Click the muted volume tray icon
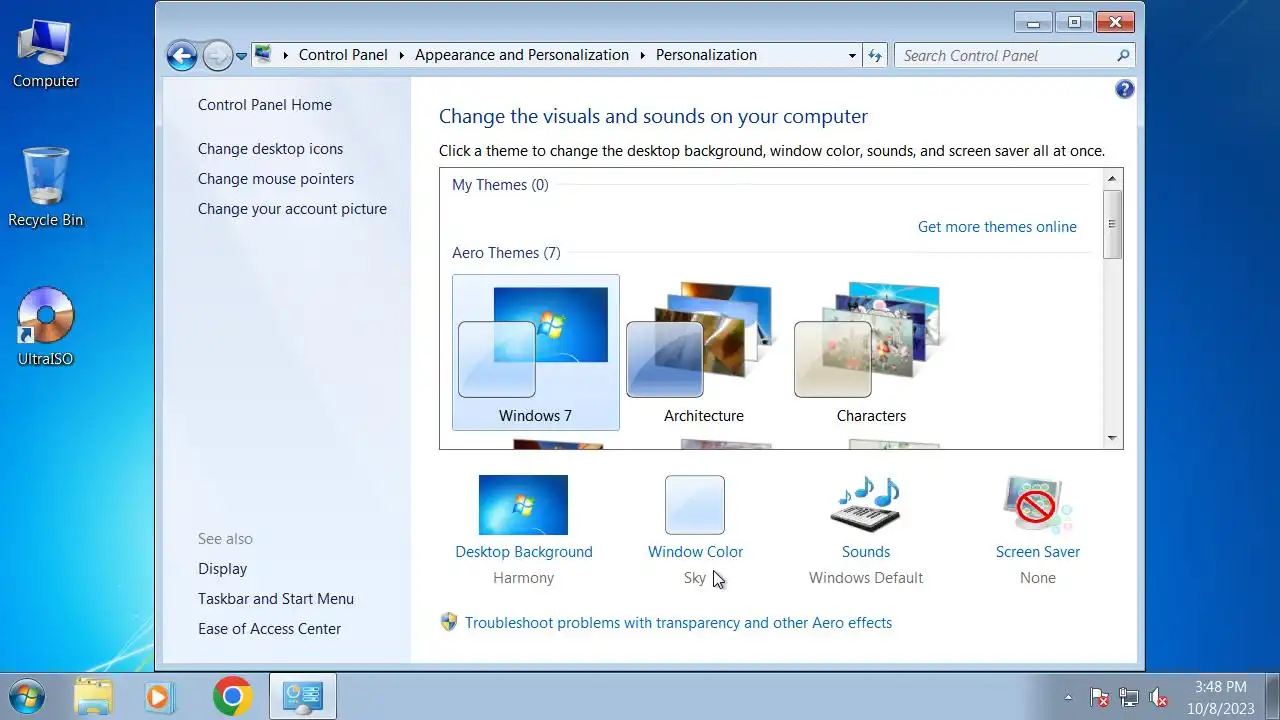Image resolution: width=1280 pixels, height=720 pixels. [x=1159, y=698]
